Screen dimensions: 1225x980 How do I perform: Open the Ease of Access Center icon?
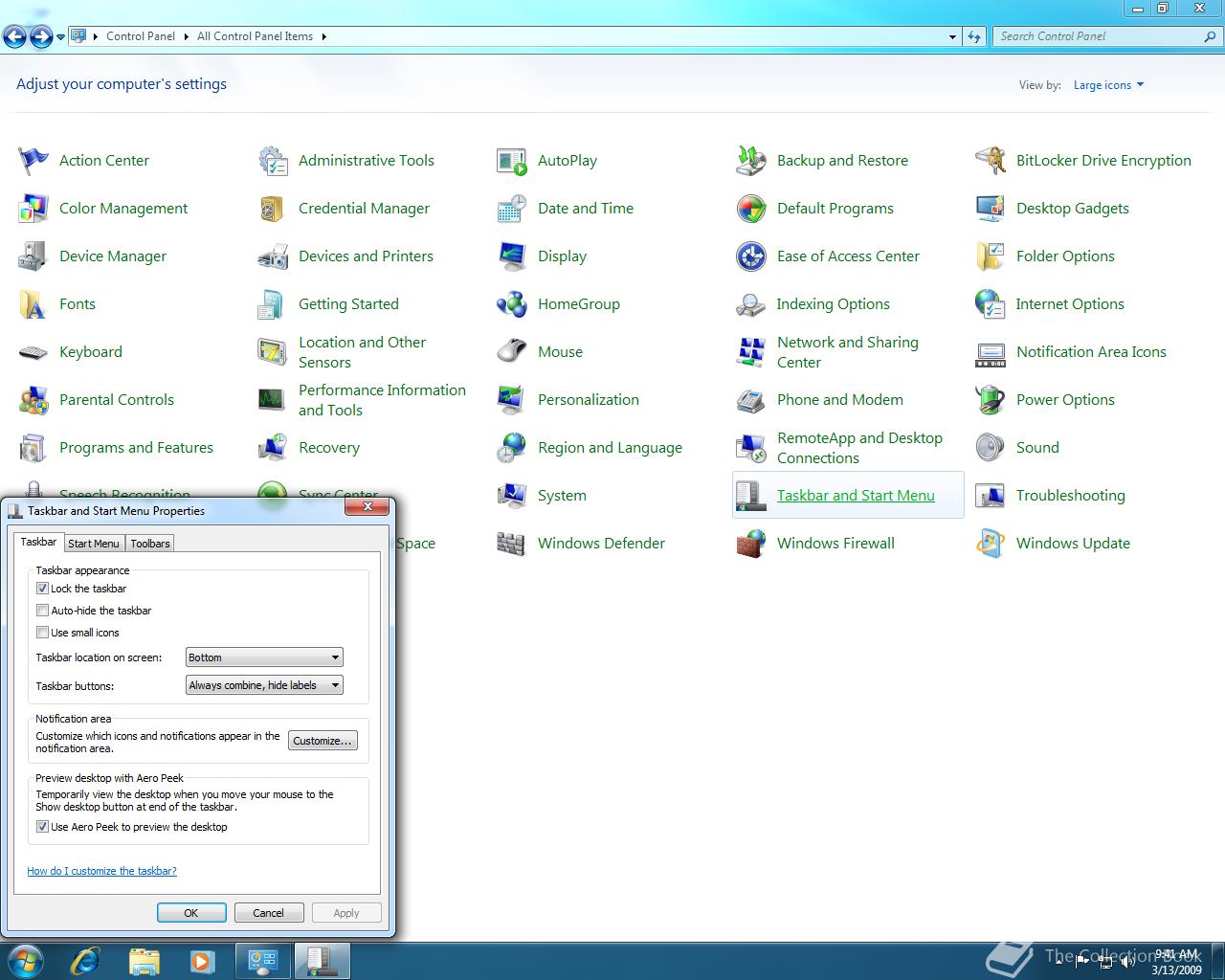point(751,256)
